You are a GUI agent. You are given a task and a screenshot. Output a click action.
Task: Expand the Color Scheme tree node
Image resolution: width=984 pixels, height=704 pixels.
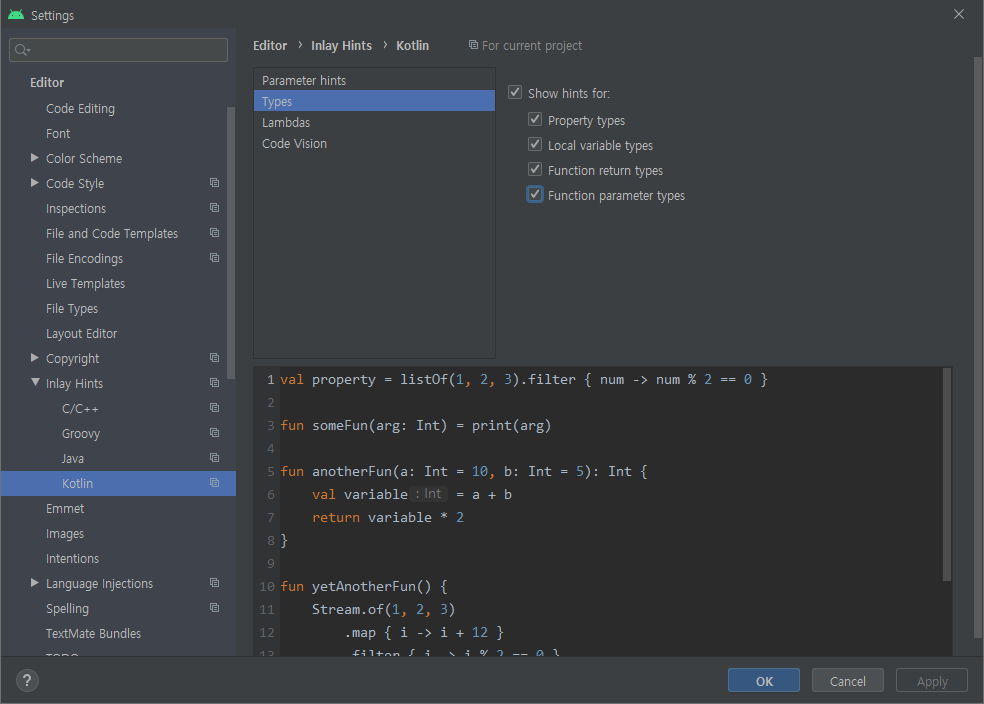pyautogui.click(x=35, y=158)
